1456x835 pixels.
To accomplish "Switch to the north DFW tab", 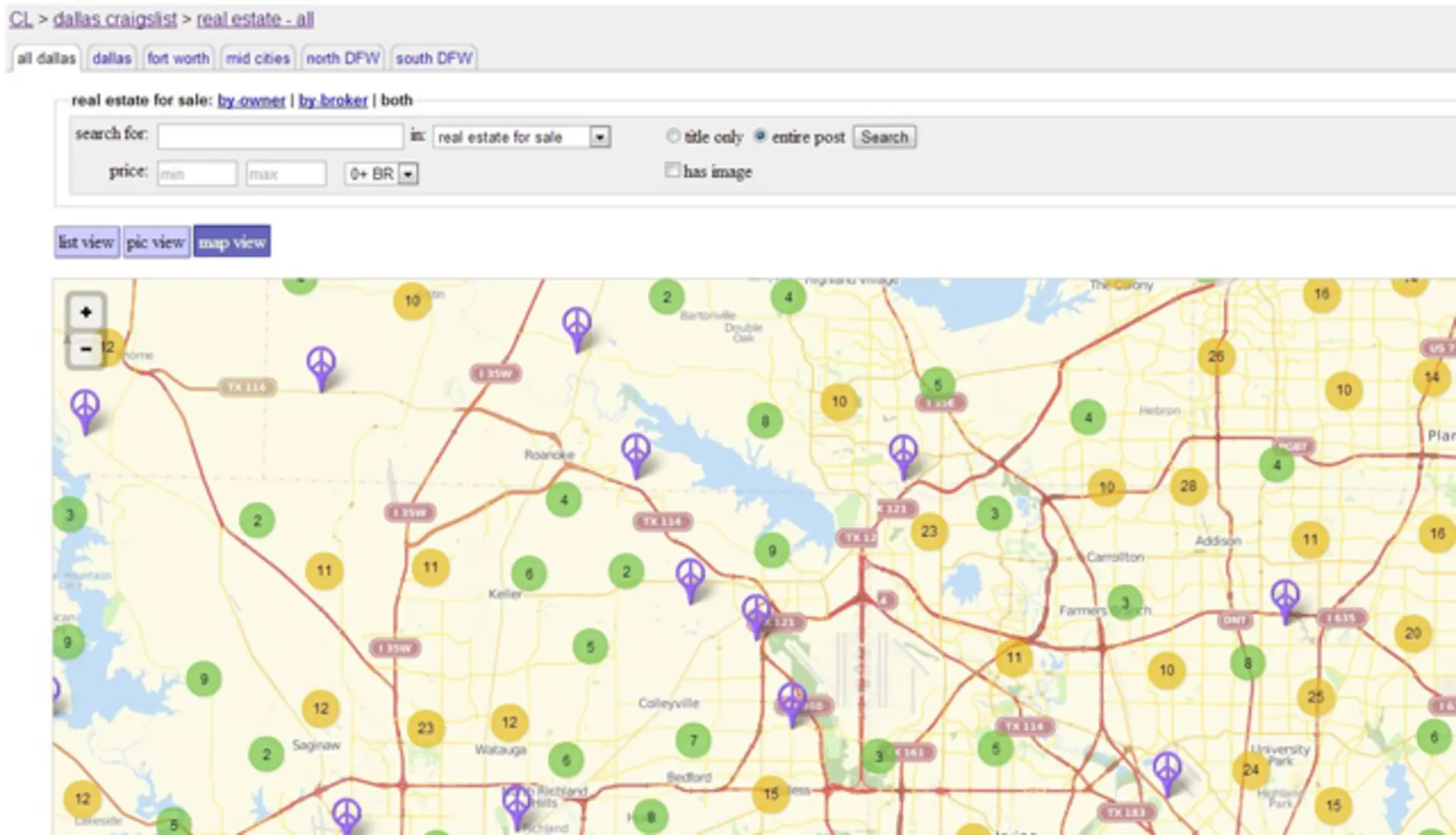I will click(343, 57).
